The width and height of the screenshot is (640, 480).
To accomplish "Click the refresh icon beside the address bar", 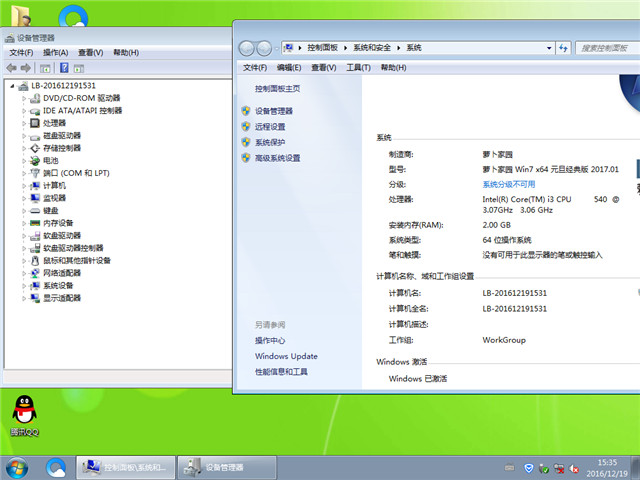I will tap(563, 48).
